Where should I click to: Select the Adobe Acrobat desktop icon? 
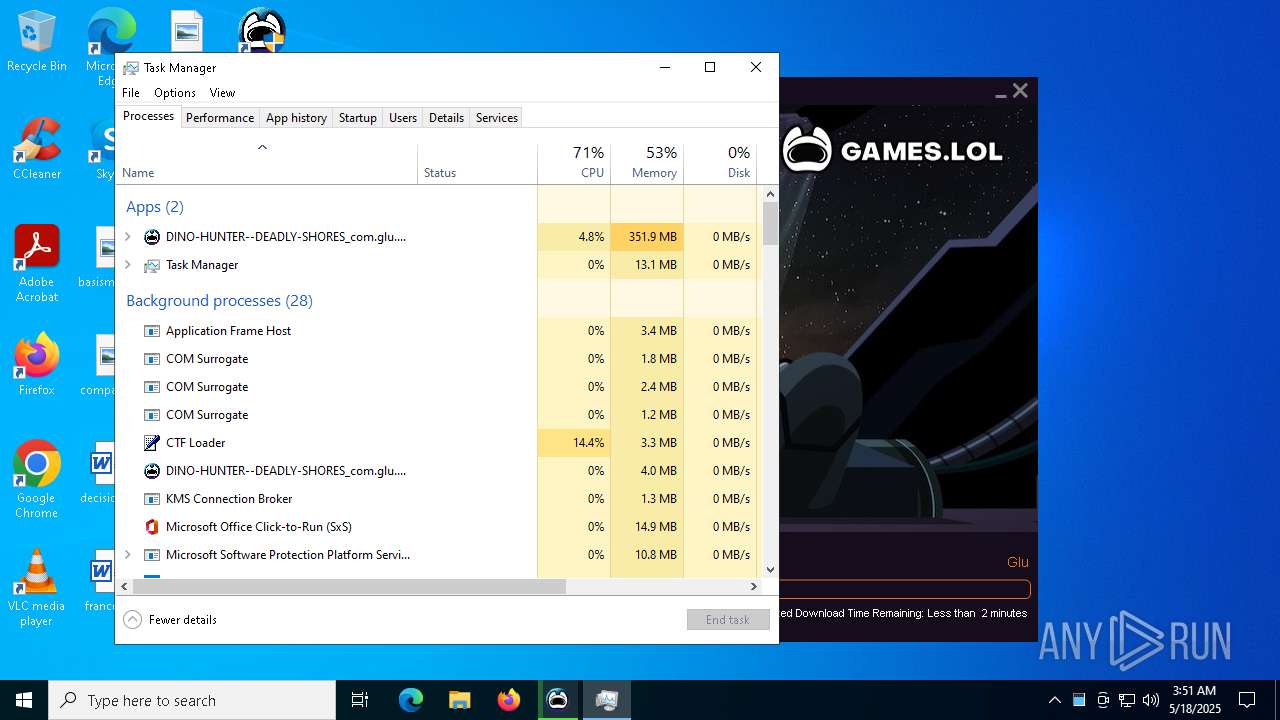pyautogui.click(x=36, y=264)
